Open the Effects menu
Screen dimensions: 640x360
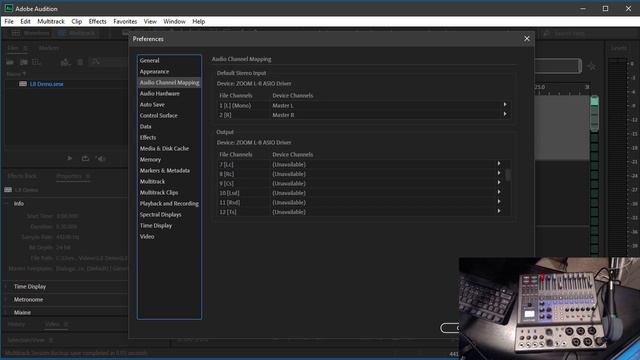point(98,21)
